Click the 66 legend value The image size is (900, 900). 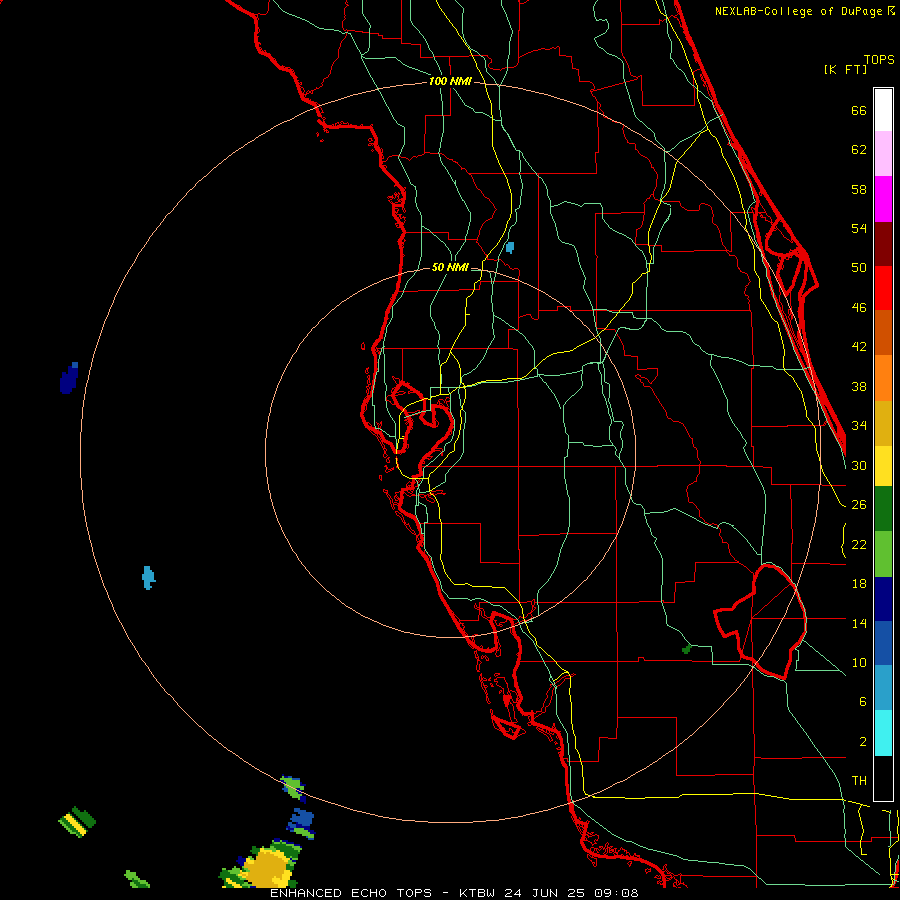[859, 110]
